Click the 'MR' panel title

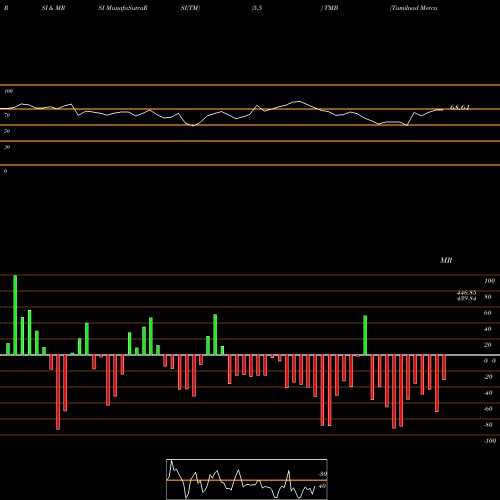(x=446, y=260)
